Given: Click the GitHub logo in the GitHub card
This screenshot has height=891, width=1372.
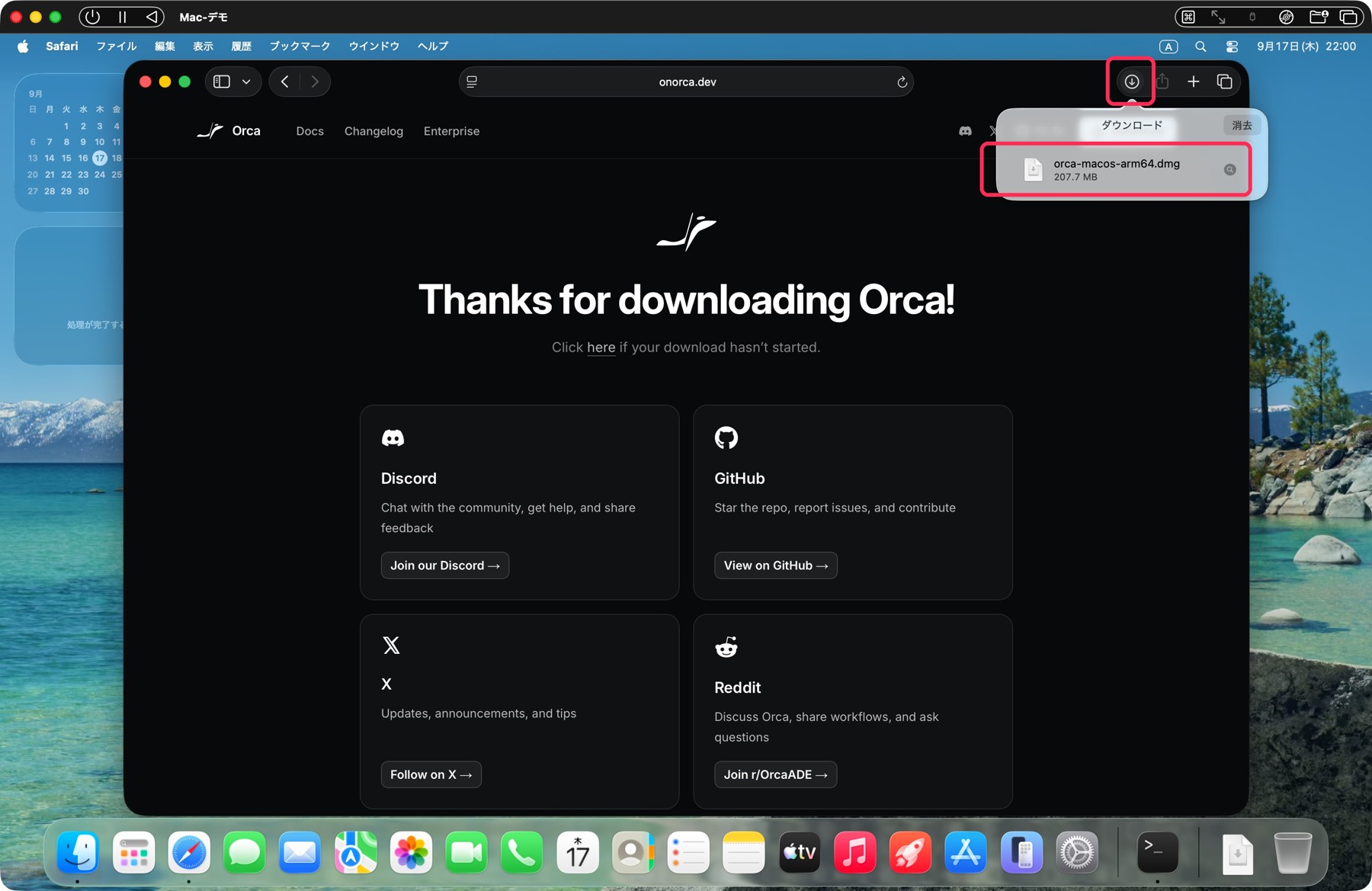Looking at the screenshot, I should pos(726,437).
